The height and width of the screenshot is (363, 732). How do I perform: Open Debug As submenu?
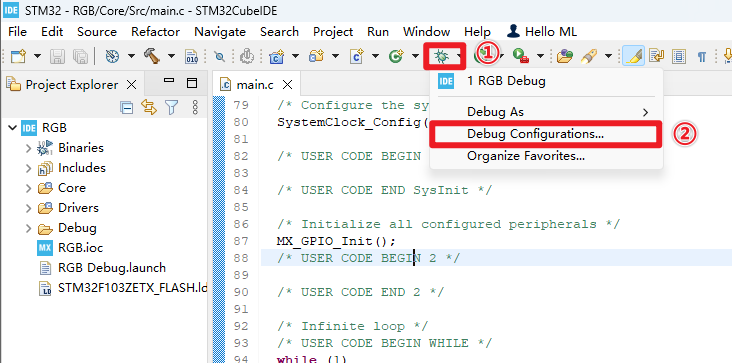(x=546, y=112)
